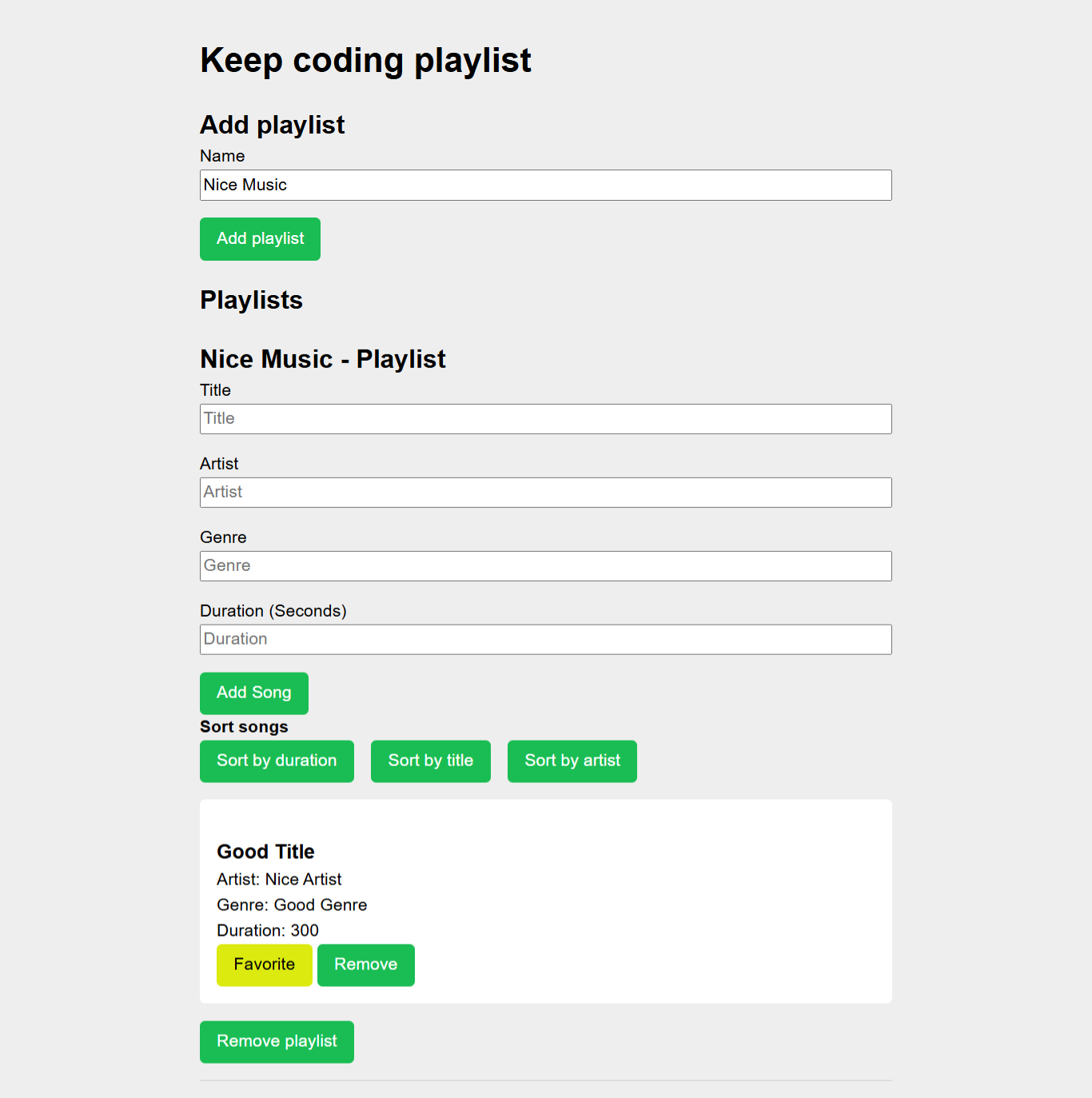This screenshot has height=1098, width=1092.
Task: Click the Artist input field
Action: coord(546,492)
